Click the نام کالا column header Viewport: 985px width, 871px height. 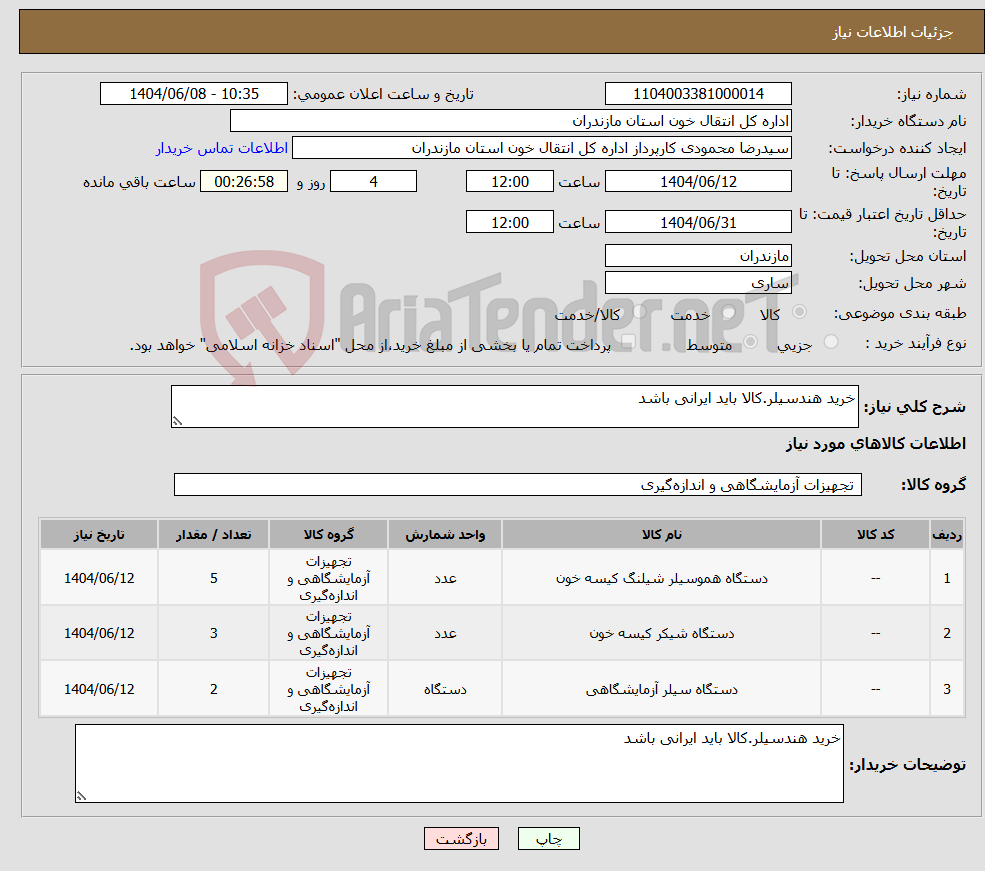pos(661,534)
